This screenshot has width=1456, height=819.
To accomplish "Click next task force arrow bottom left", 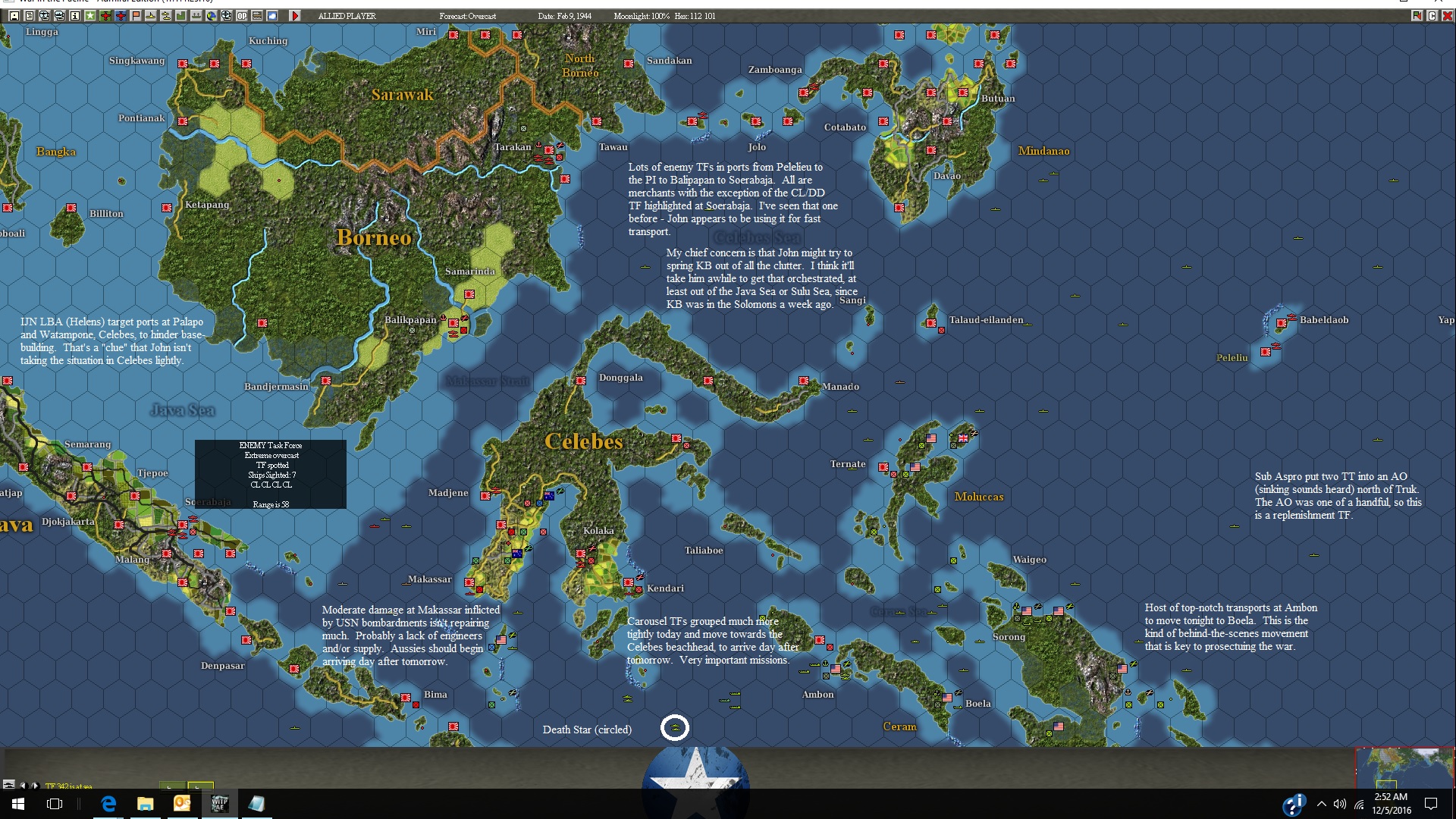I will point(35,785).
